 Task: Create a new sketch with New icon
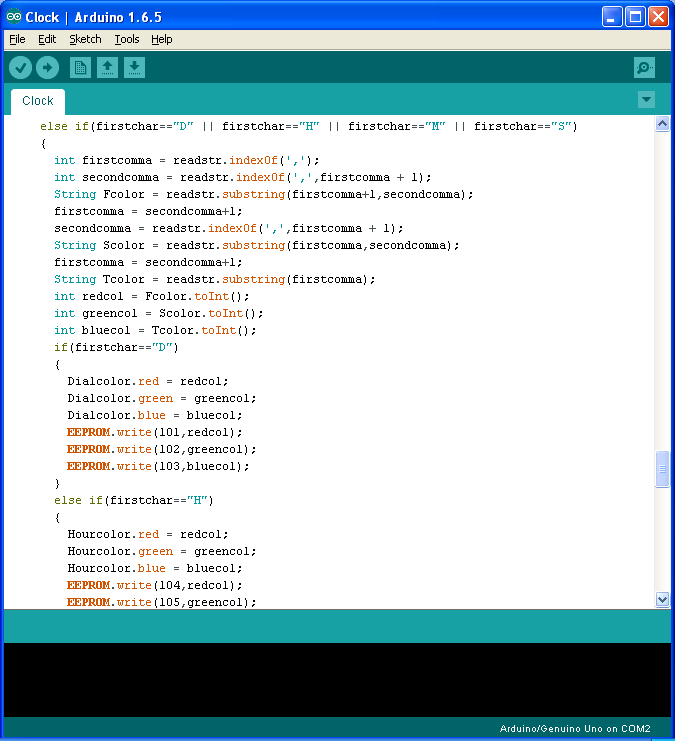pyautogui.click(x=80, y=67)
